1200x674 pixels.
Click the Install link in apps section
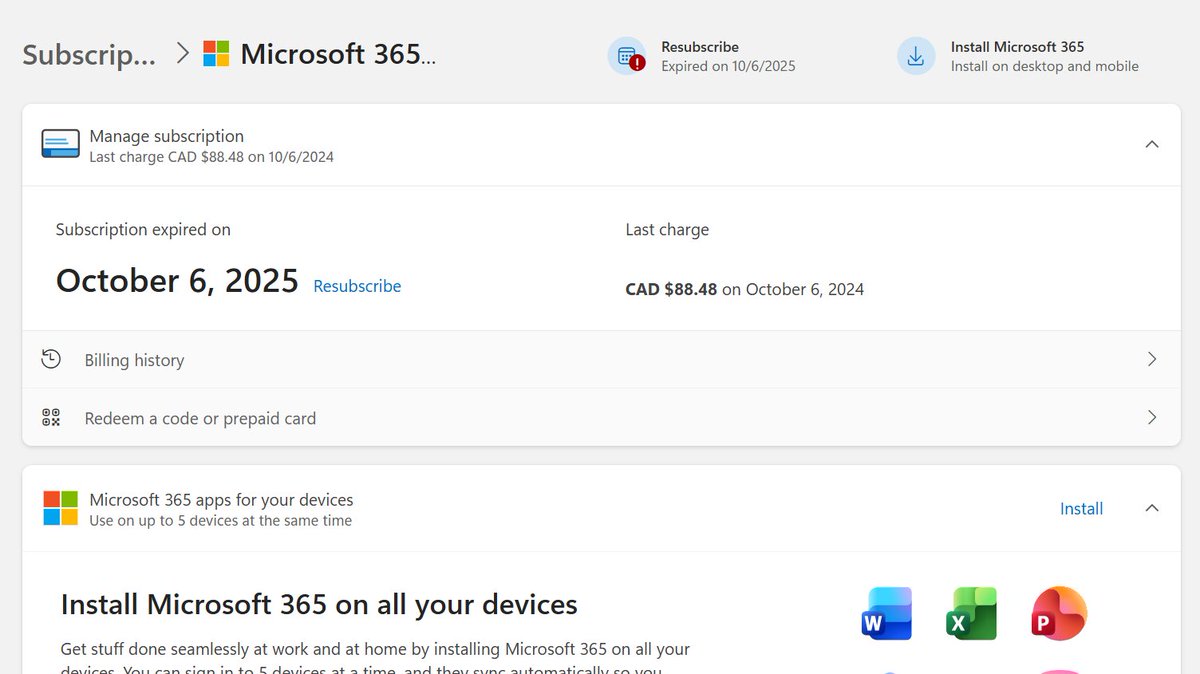1081,508
